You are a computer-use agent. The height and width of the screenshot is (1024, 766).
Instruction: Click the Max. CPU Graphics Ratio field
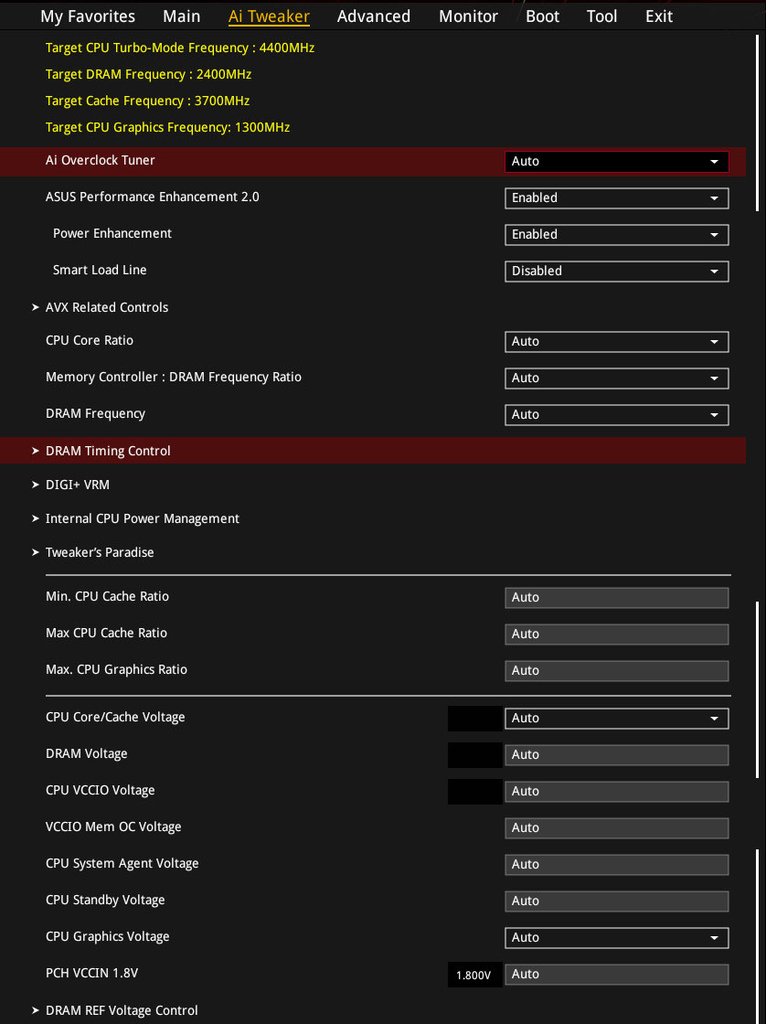(616, 671)
